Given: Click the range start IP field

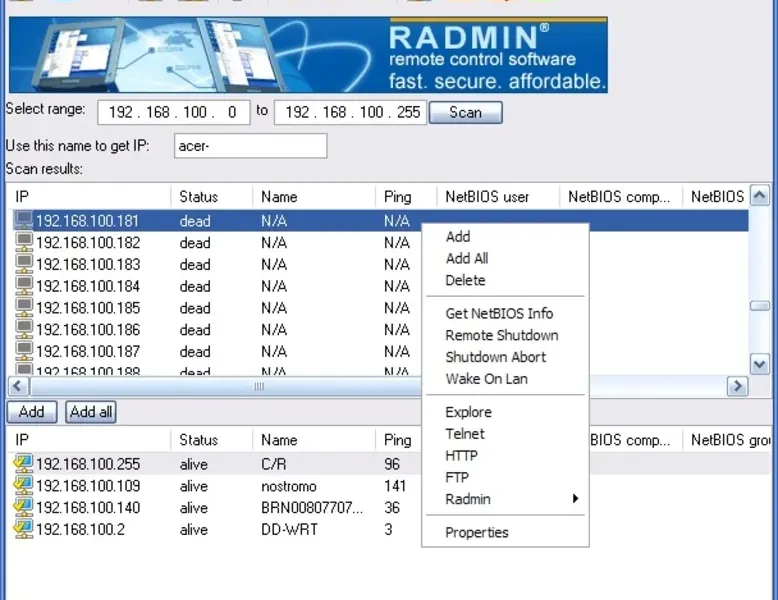Looking at the screenshot, I should click(174, 112).
